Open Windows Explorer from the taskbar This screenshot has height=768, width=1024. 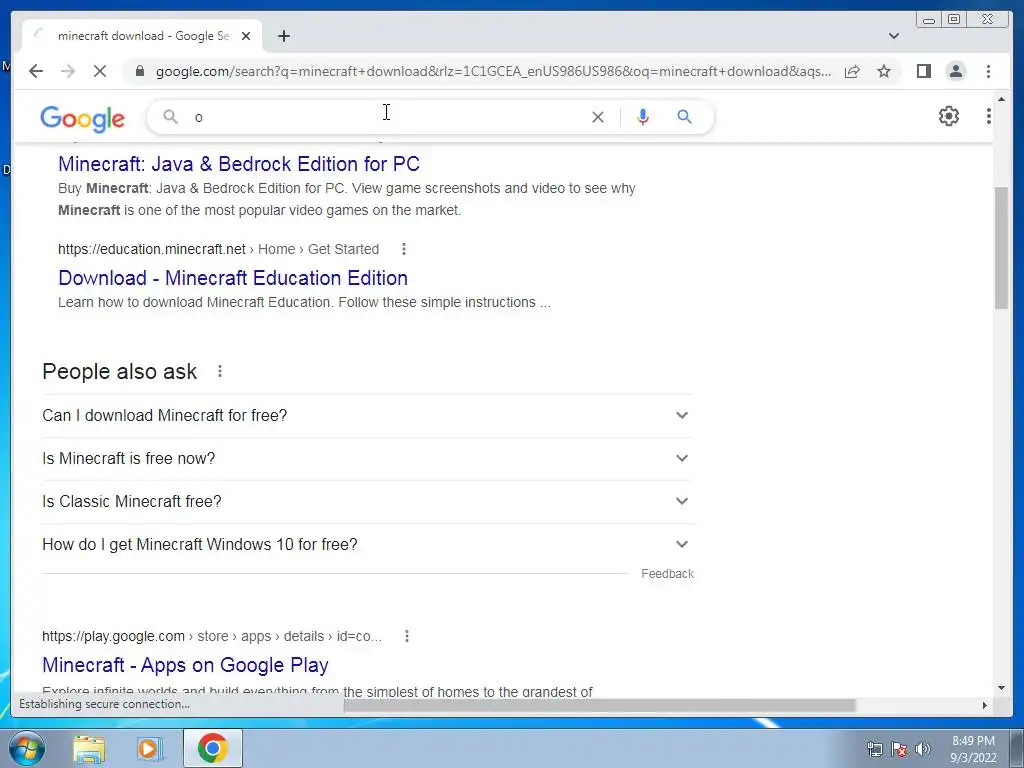89,748
